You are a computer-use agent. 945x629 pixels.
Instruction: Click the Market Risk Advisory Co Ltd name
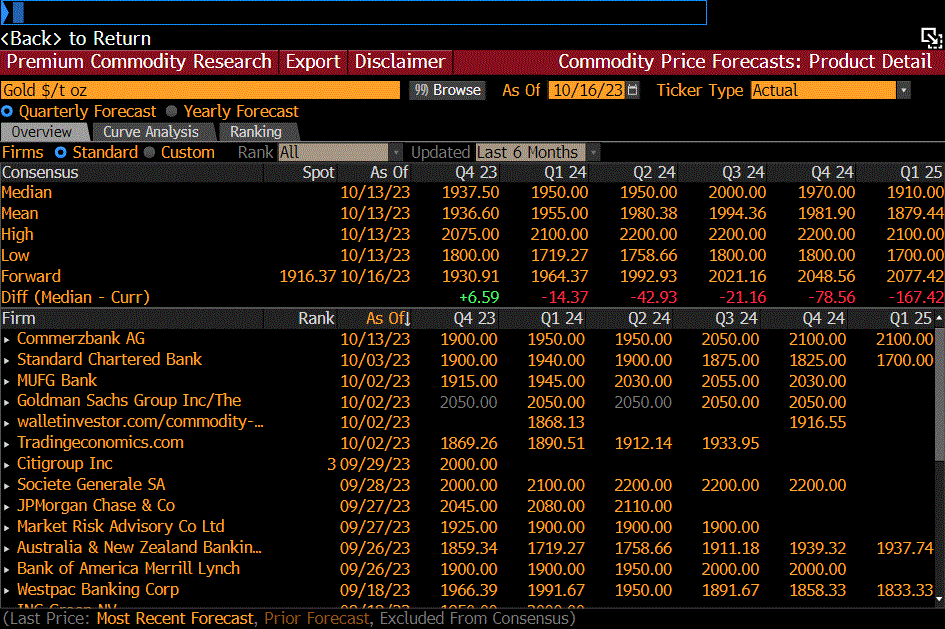[121, 527]
